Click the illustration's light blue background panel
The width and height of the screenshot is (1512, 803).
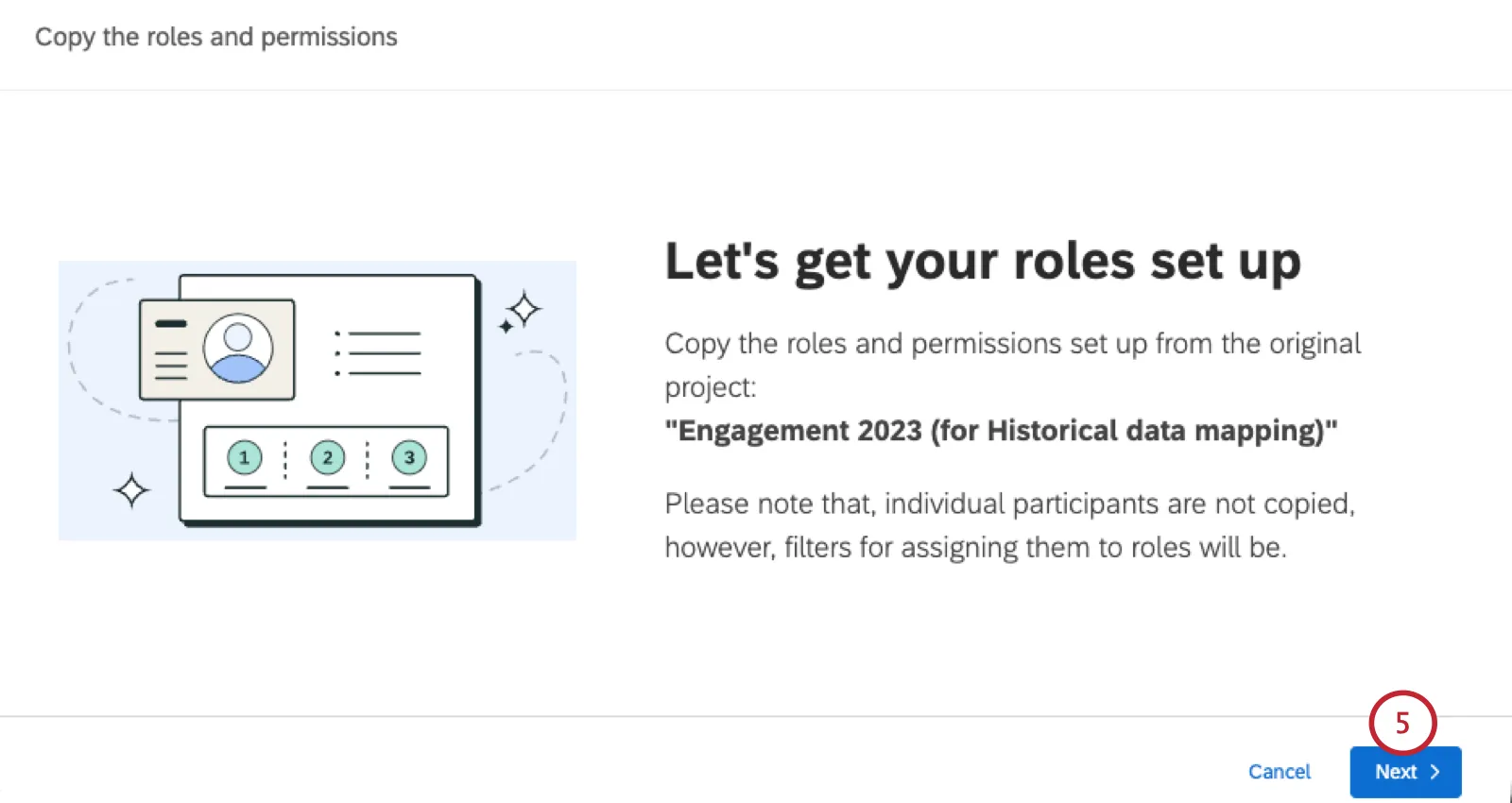pos(318,401)
